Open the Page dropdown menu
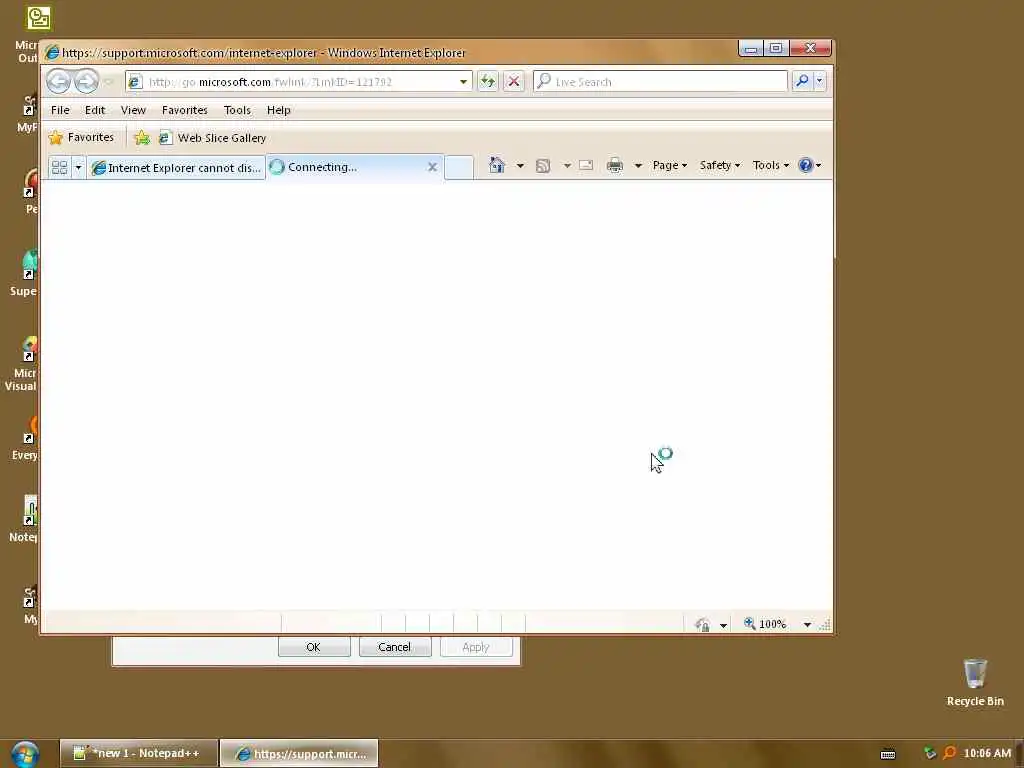Viewport: 1024px width, 768px height. pyautogui.click(x=669, y=165)
